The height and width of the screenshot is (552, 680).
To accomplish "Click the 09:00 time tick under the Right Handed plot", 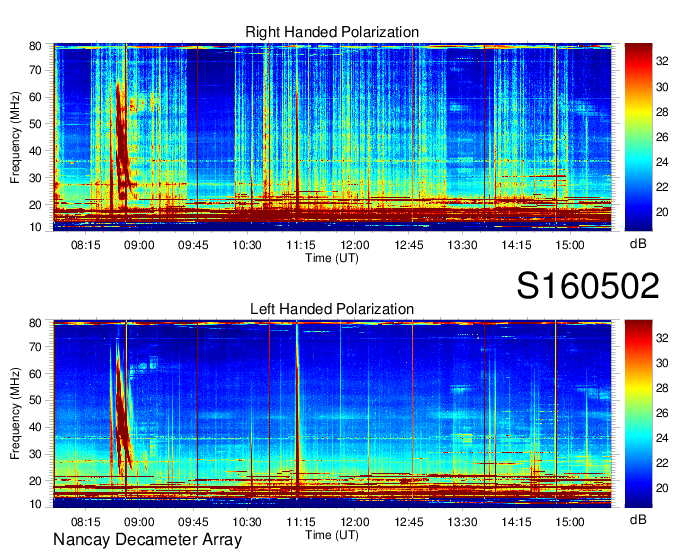I will (139, 245).
